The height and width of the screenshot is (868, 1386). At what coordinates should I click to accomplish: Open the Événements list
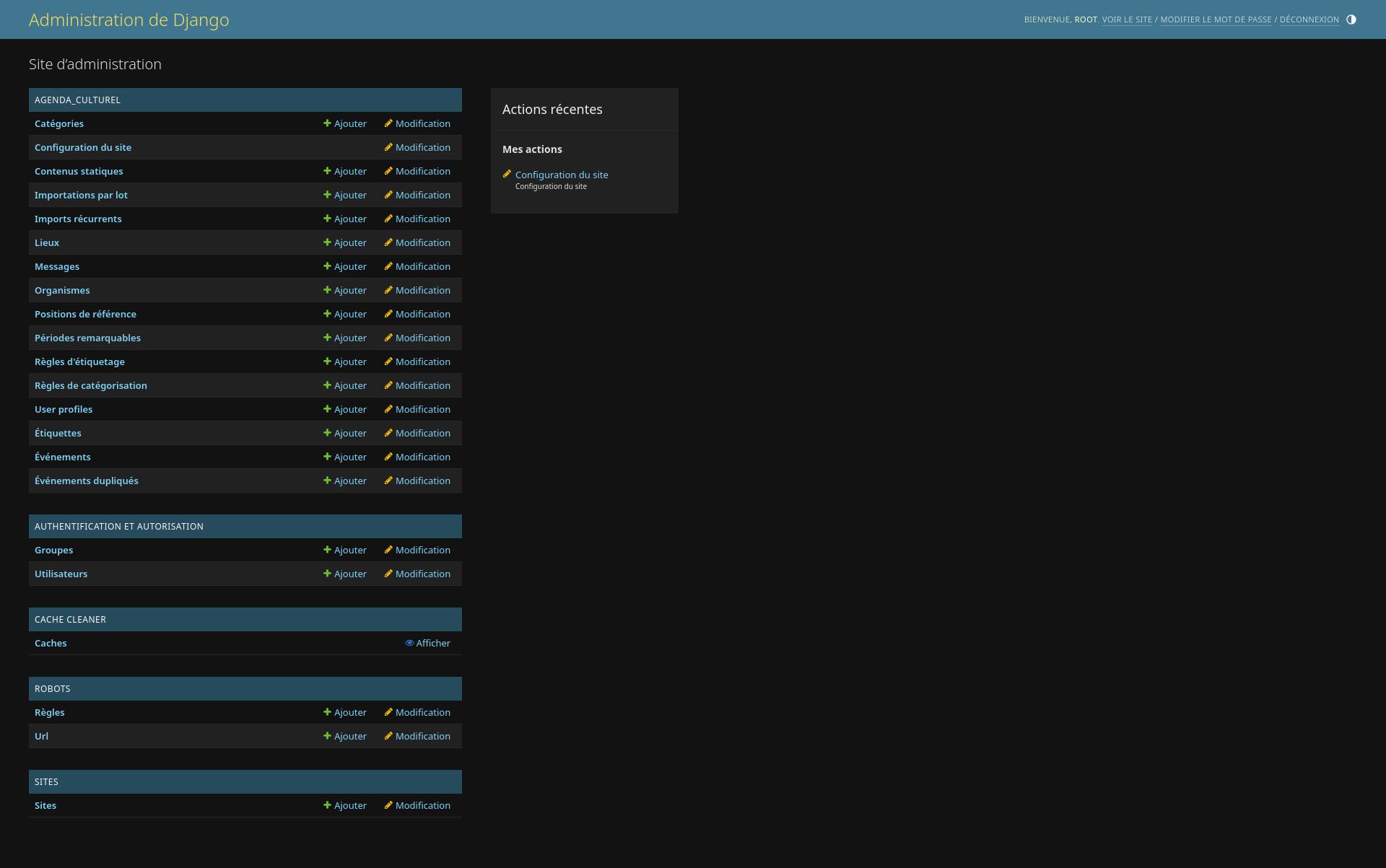click(63, 457)
